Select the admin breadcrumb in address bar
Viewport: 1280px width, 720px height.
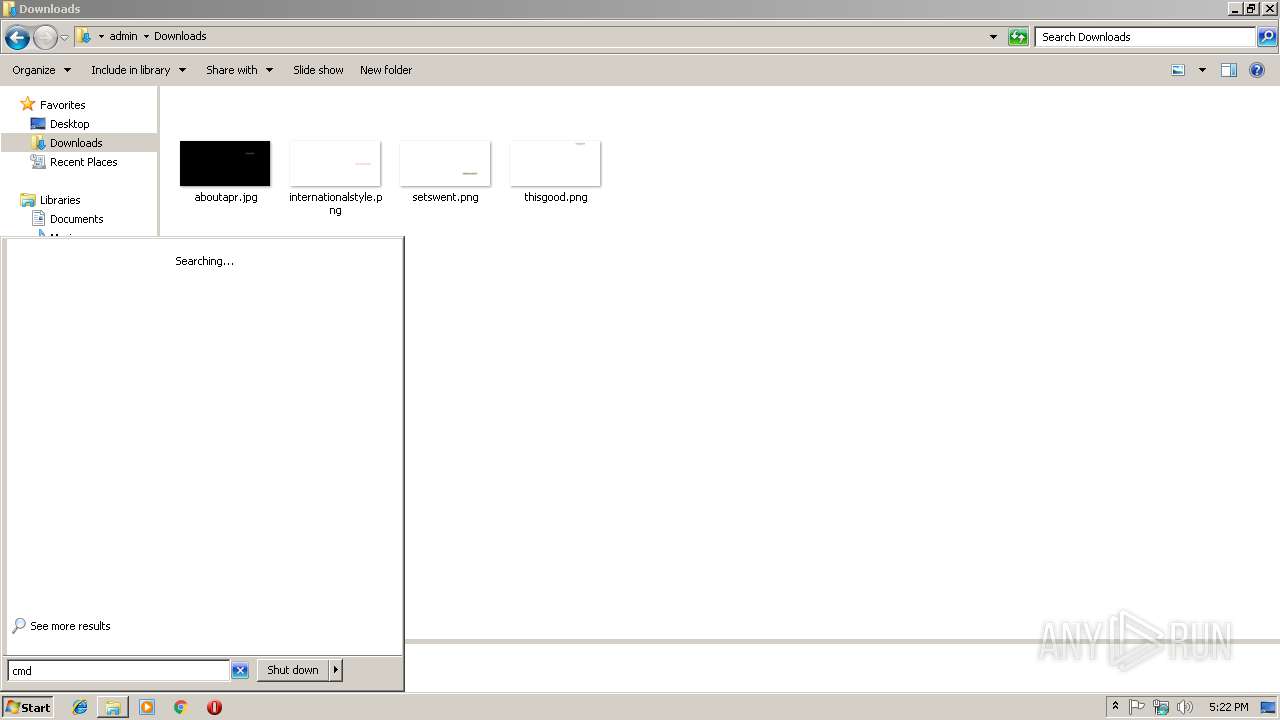tap(123, 36)
